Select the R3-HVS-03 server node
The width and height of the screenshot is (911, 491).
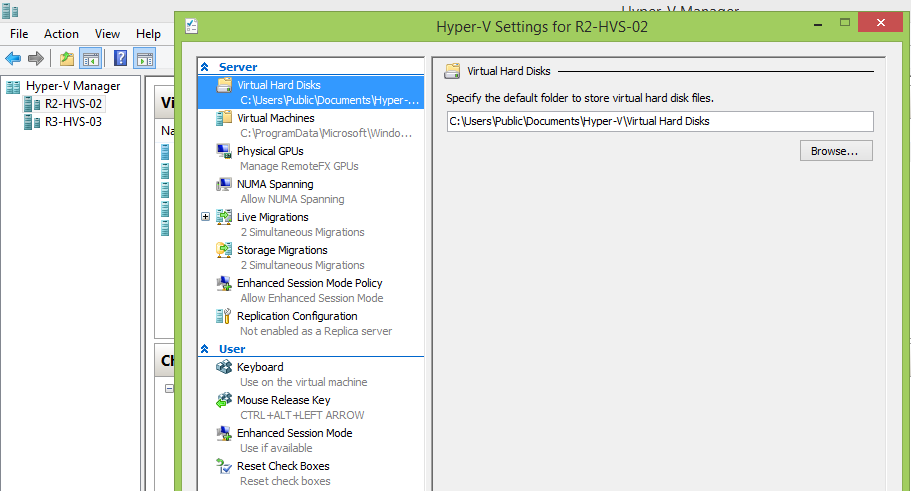(73, 122)
